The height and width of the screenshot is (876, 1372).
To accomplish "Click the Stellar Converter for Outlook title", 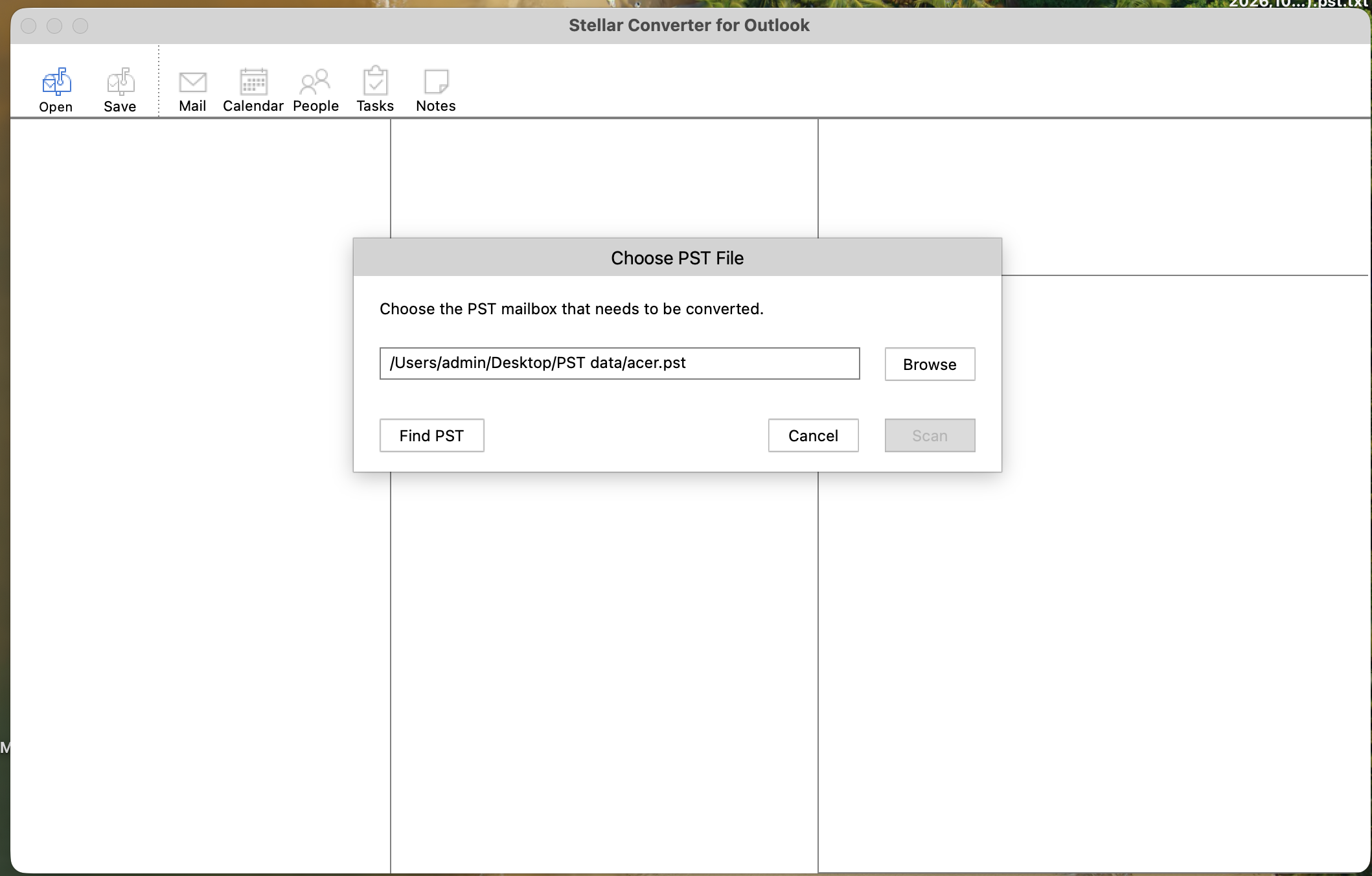I will [689, 25].
